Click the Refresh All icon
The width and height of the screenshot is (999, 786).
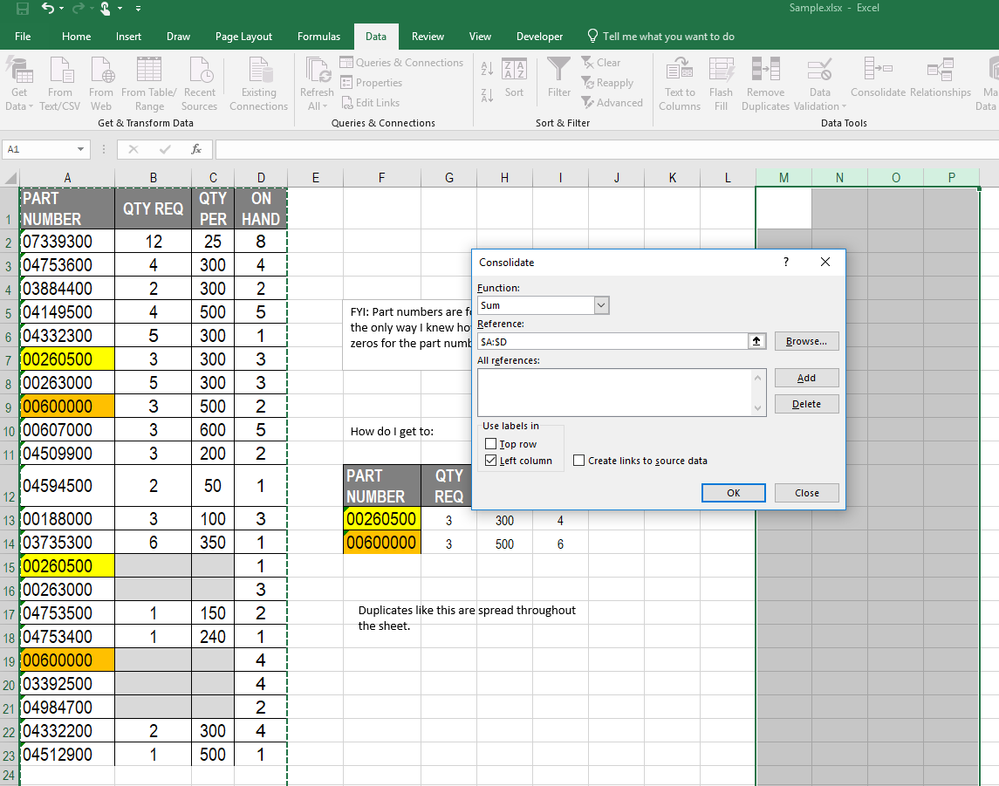[x=317, y=70]
